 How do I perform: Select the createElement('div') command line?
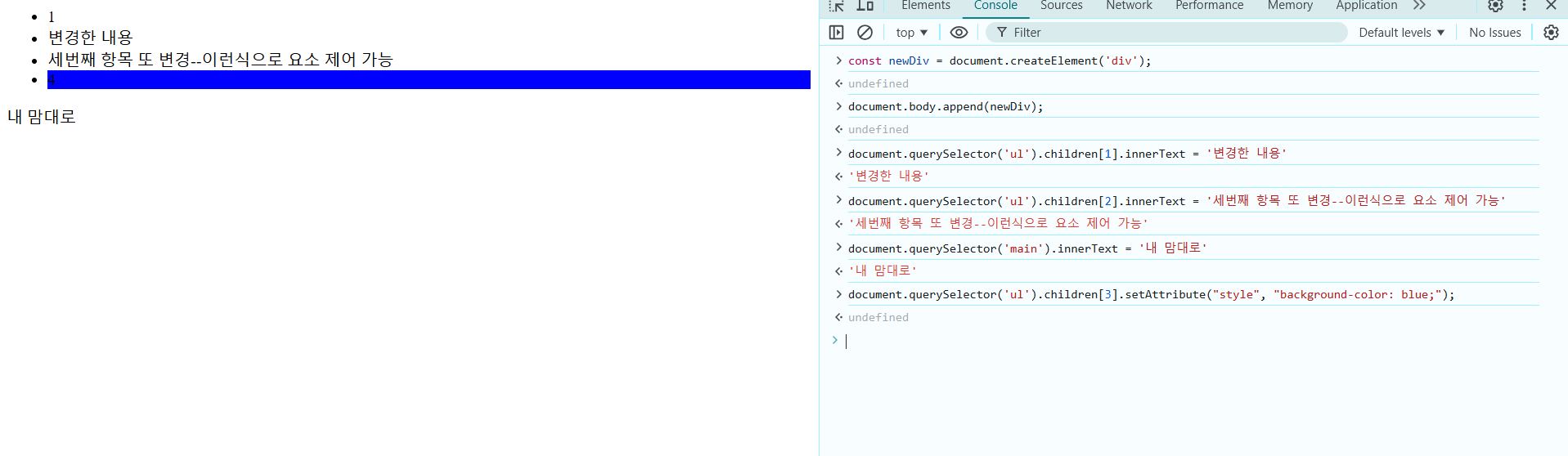pos(999,61)
